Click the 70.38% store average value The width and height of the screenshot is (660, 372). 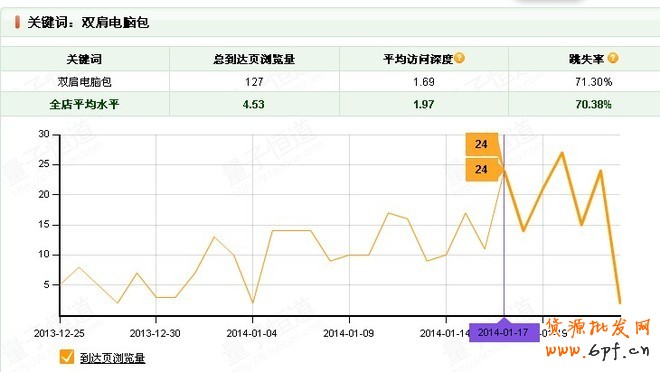(593, 104)
